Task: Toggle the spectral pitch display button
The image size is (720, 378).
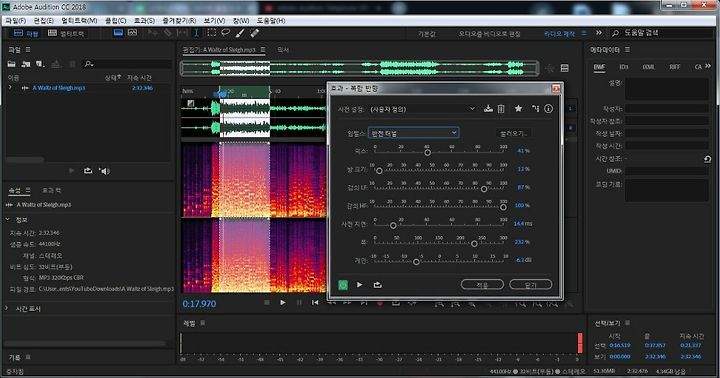Action: [132, 33]
